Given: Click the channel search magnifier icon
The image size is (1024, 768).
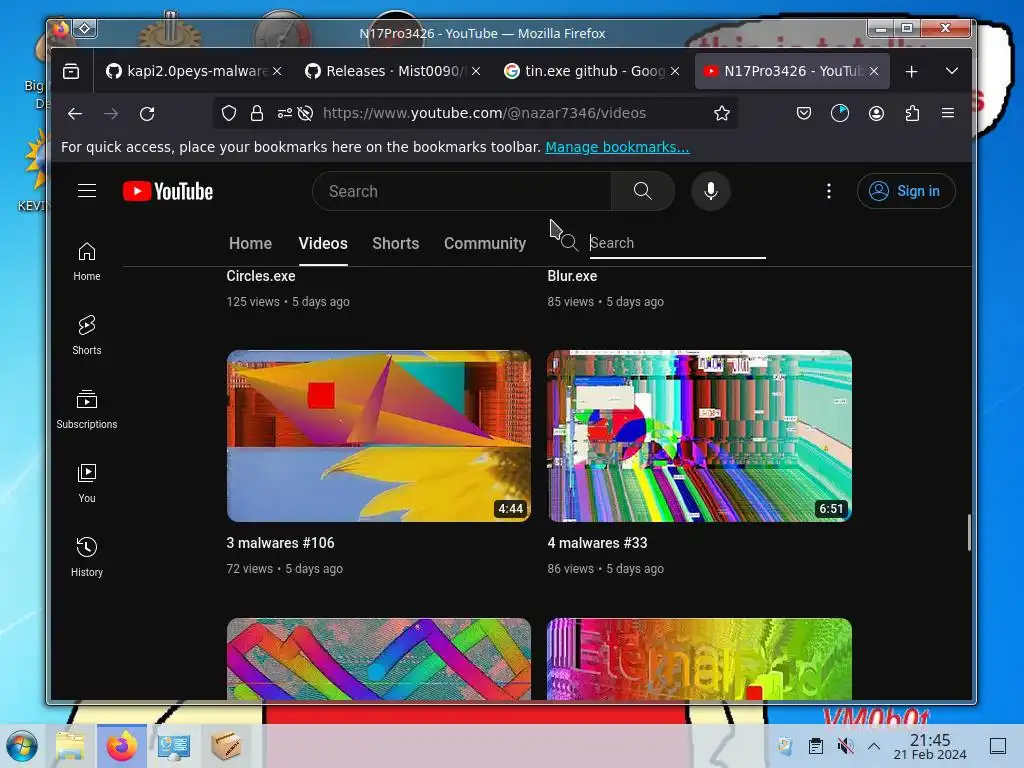Looking at the screenshot, I should [569, 243].
